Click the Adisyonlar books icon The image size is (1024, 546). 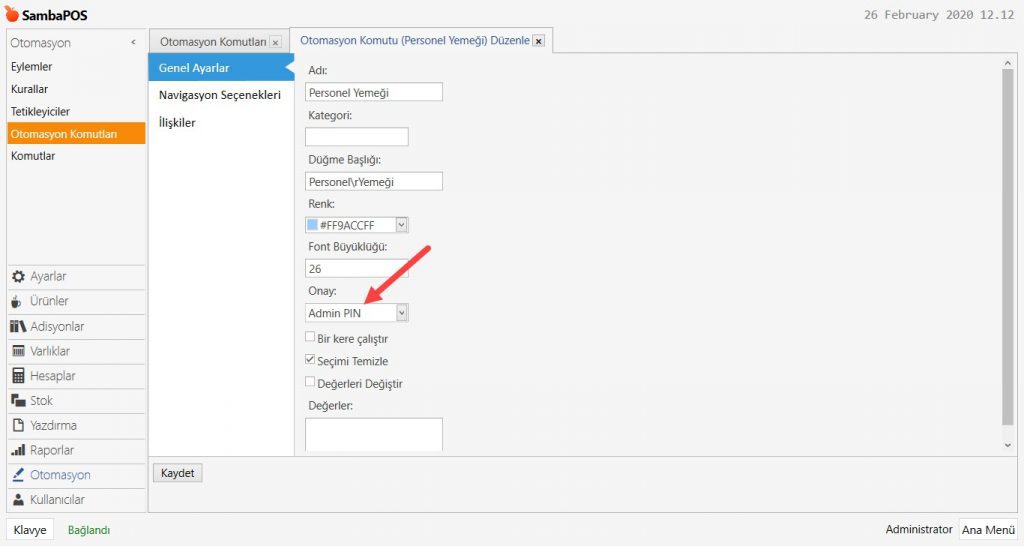(x=17, y=326)
